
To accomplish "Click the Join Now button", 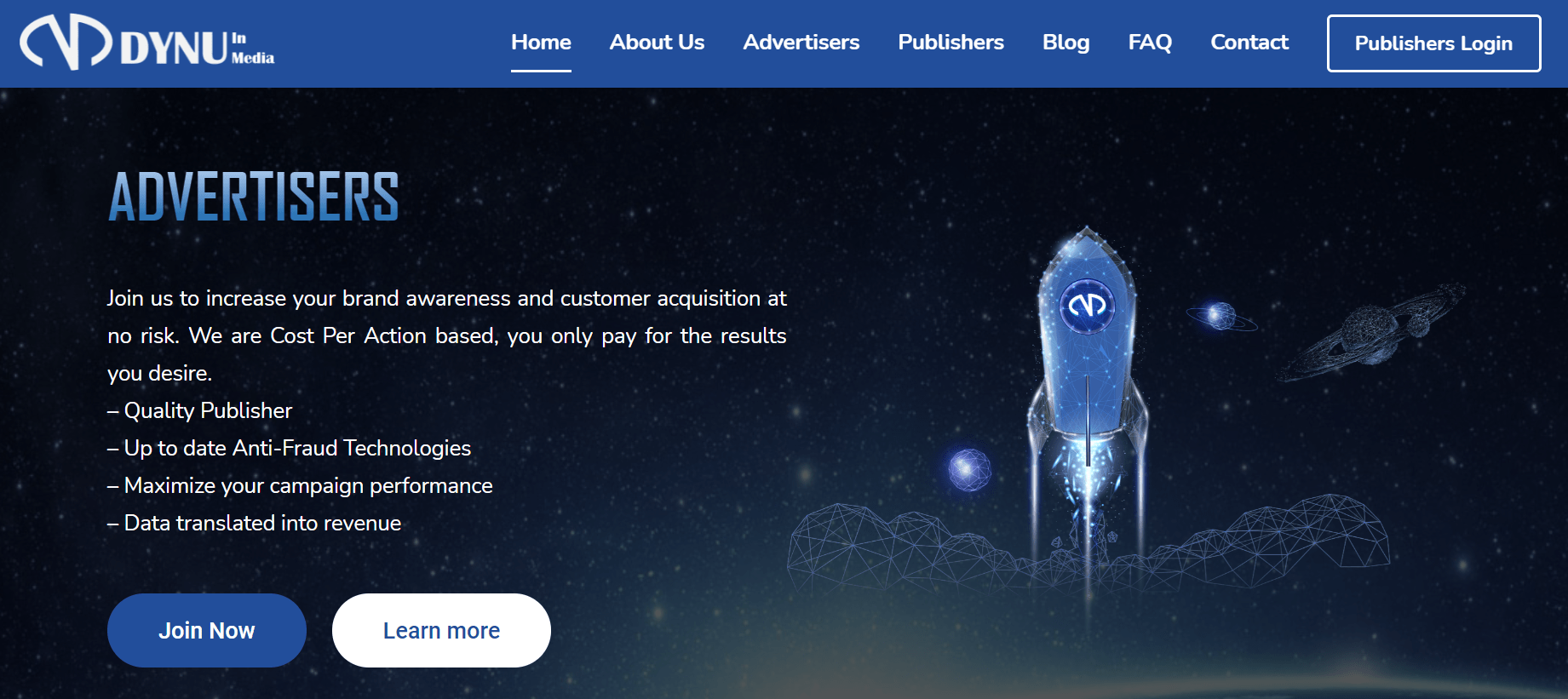I will [207, 630].
